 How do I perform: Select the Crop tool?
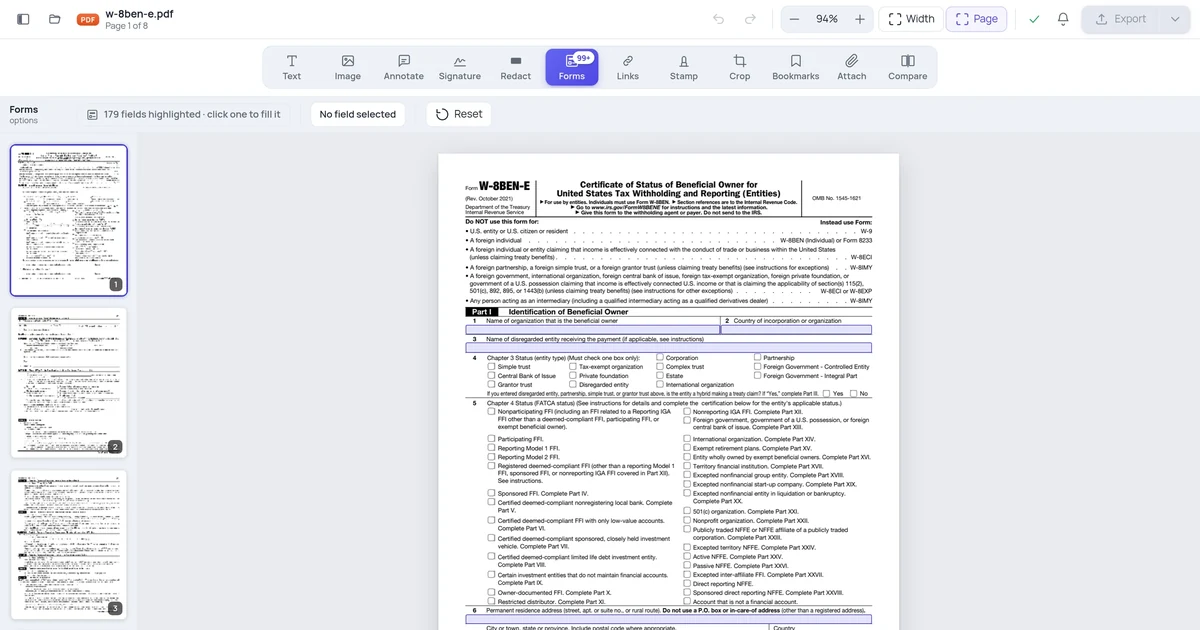(740, 67)
